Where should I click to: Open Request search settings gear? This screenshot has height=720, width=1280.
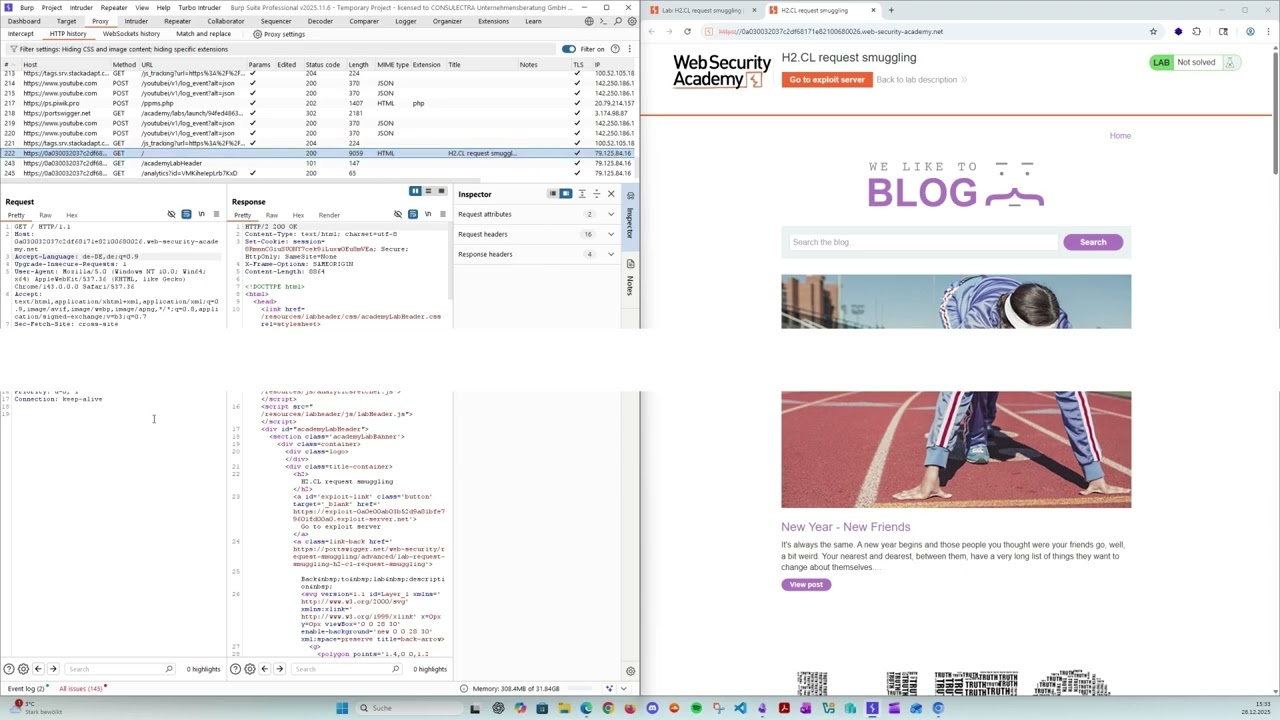(x=23, y=669)
